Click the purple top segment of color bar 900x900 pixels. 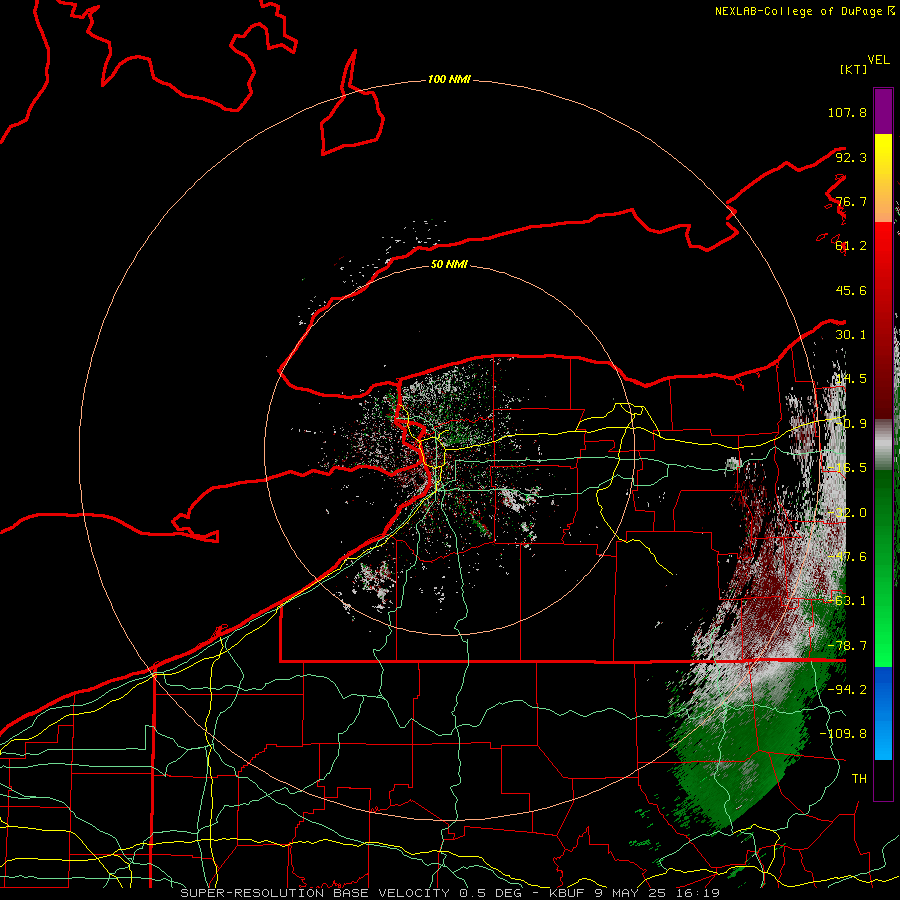883,111
